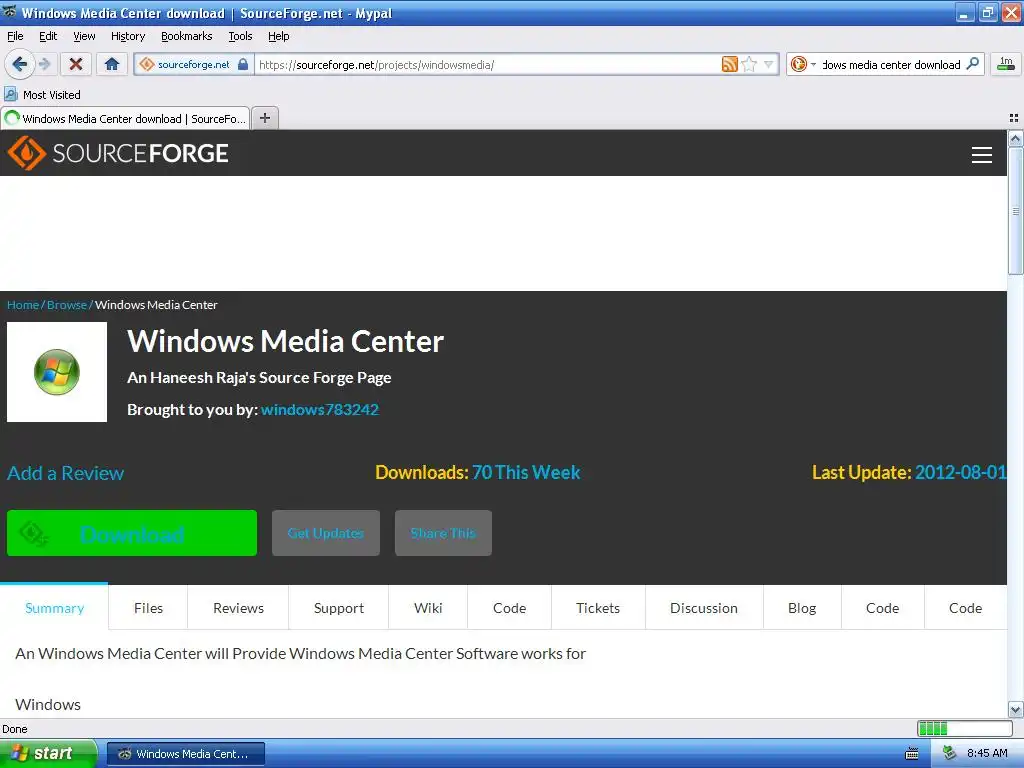Viewport: 1024px width, 768px height.
Task: Open a new tab with plus button
Action: 264,118
